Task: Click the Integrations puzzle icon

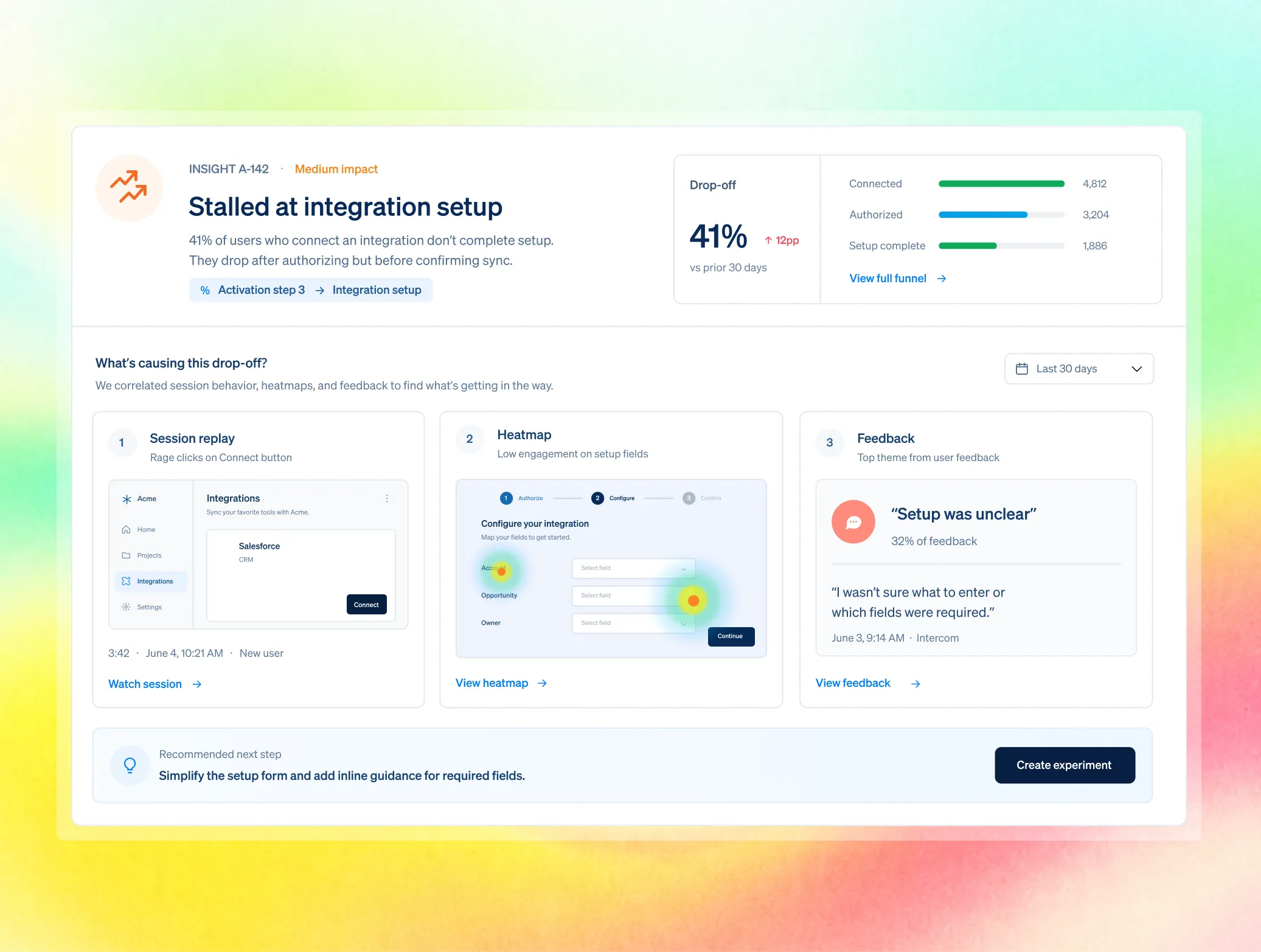Action: pos(126,582)
